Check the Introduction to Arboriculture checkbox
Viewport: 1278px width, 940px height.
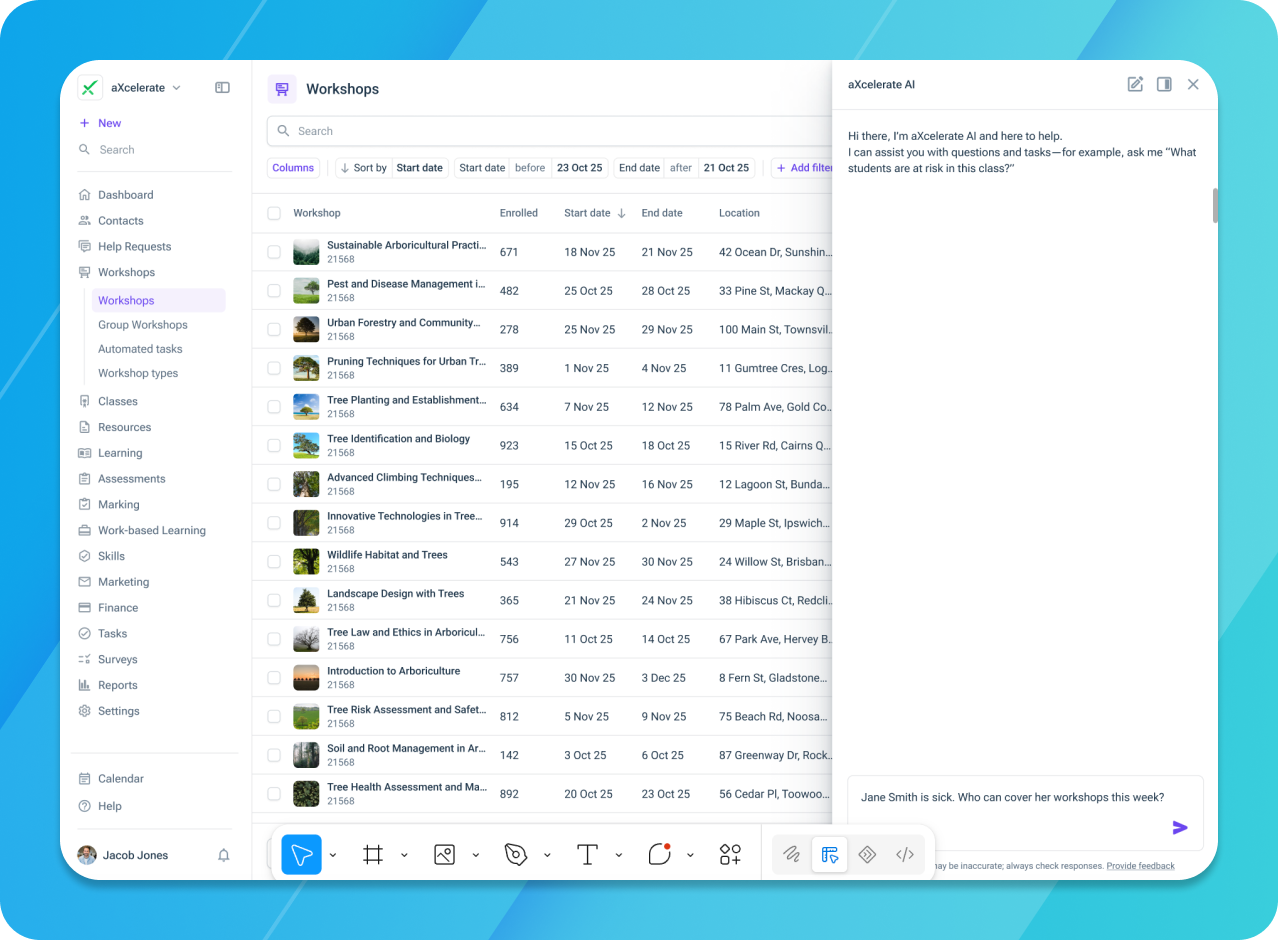[x=274, y=678]
